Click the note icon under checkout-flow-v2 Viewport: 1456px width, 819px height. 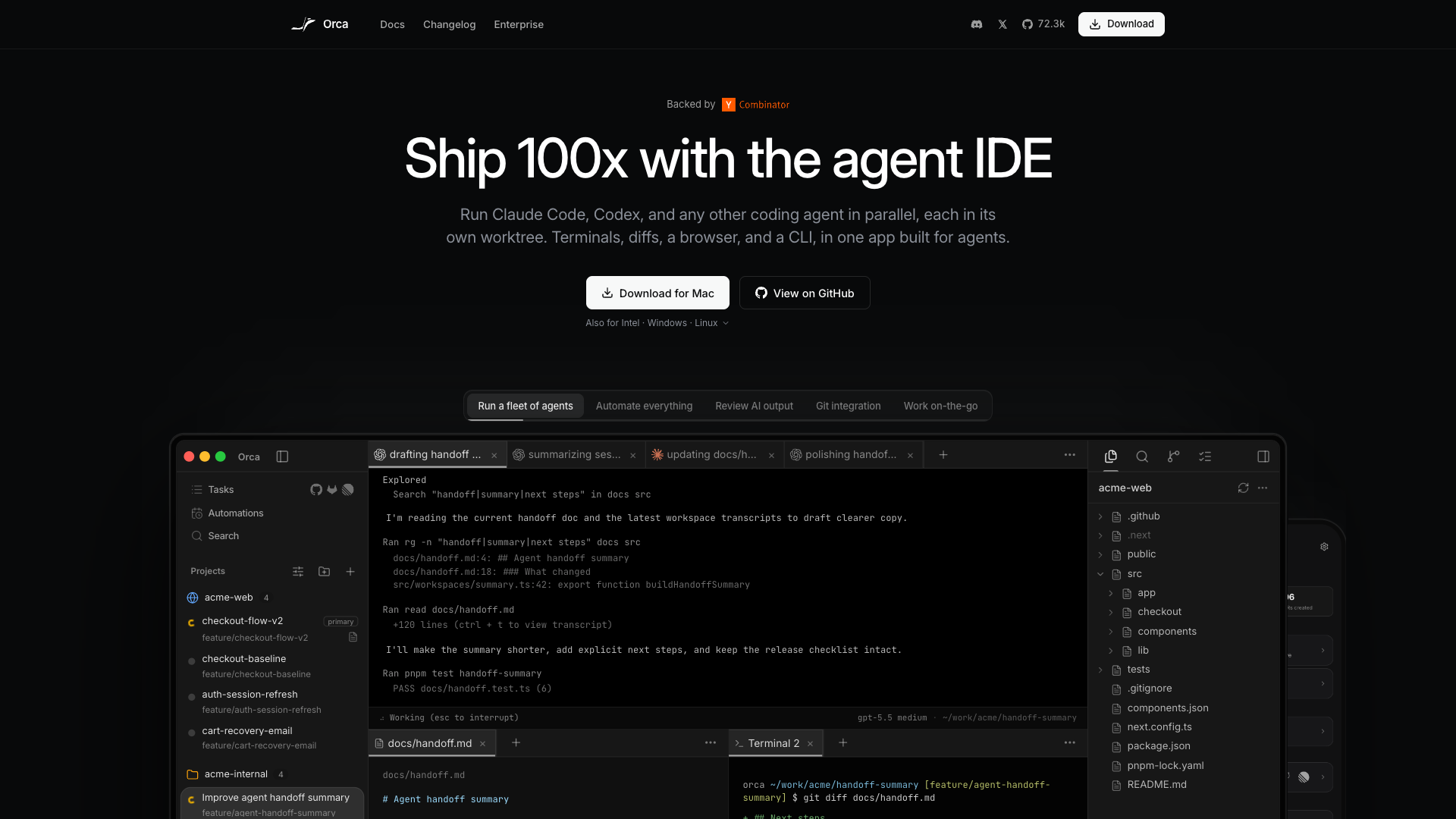pyautogui.click(x=353, y=638)
